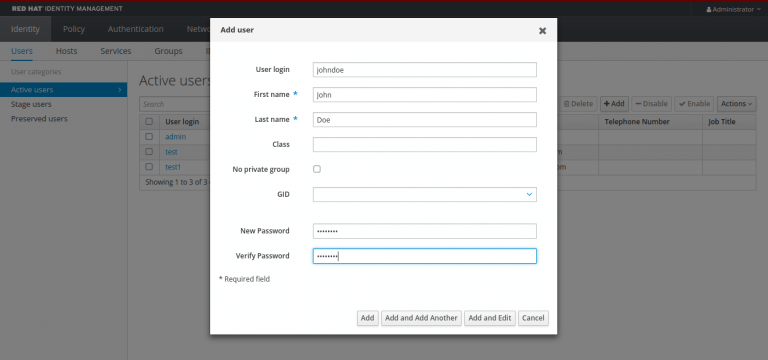Click the User login column header
Viewport: 768px width, 360px height.
pos(182,121)
